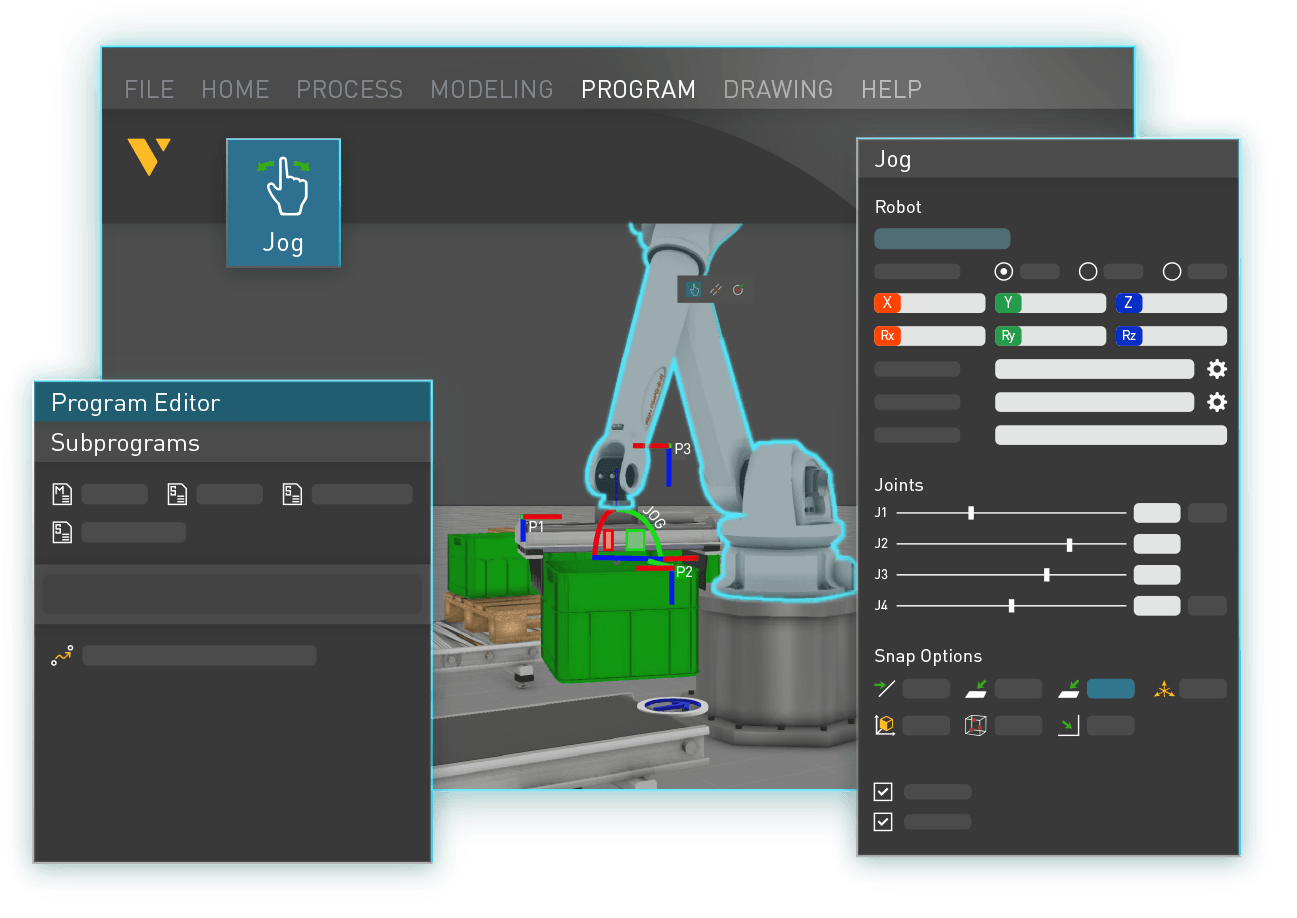Click the yellow V logo
The image size is (1297, 918).
click(x=149, y=157)
